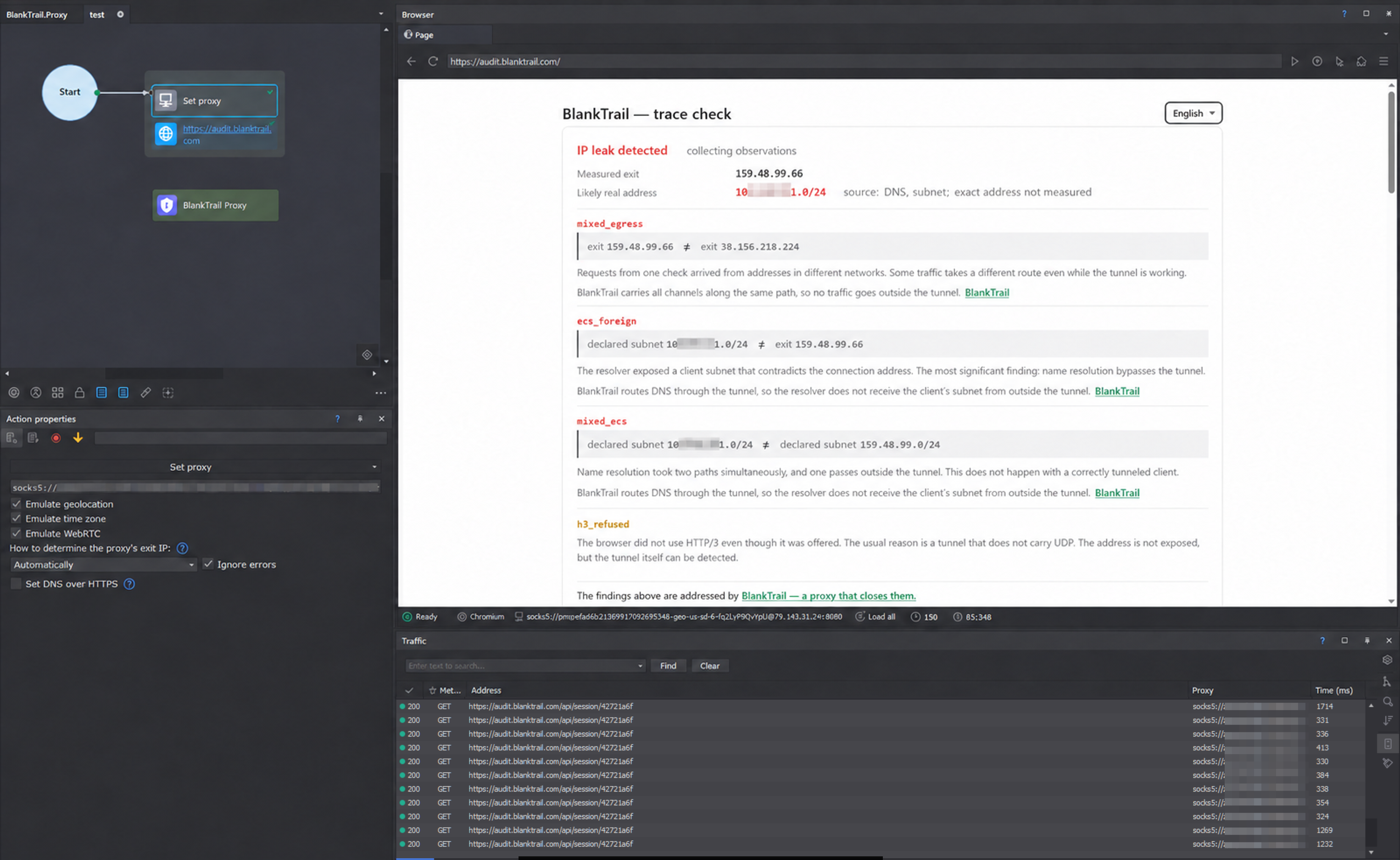The width and height of the screenshot is (1400, 860).
Task: Click the padlock icon in project toolbar
Action: pyautogui.click(x=80, y=393)
